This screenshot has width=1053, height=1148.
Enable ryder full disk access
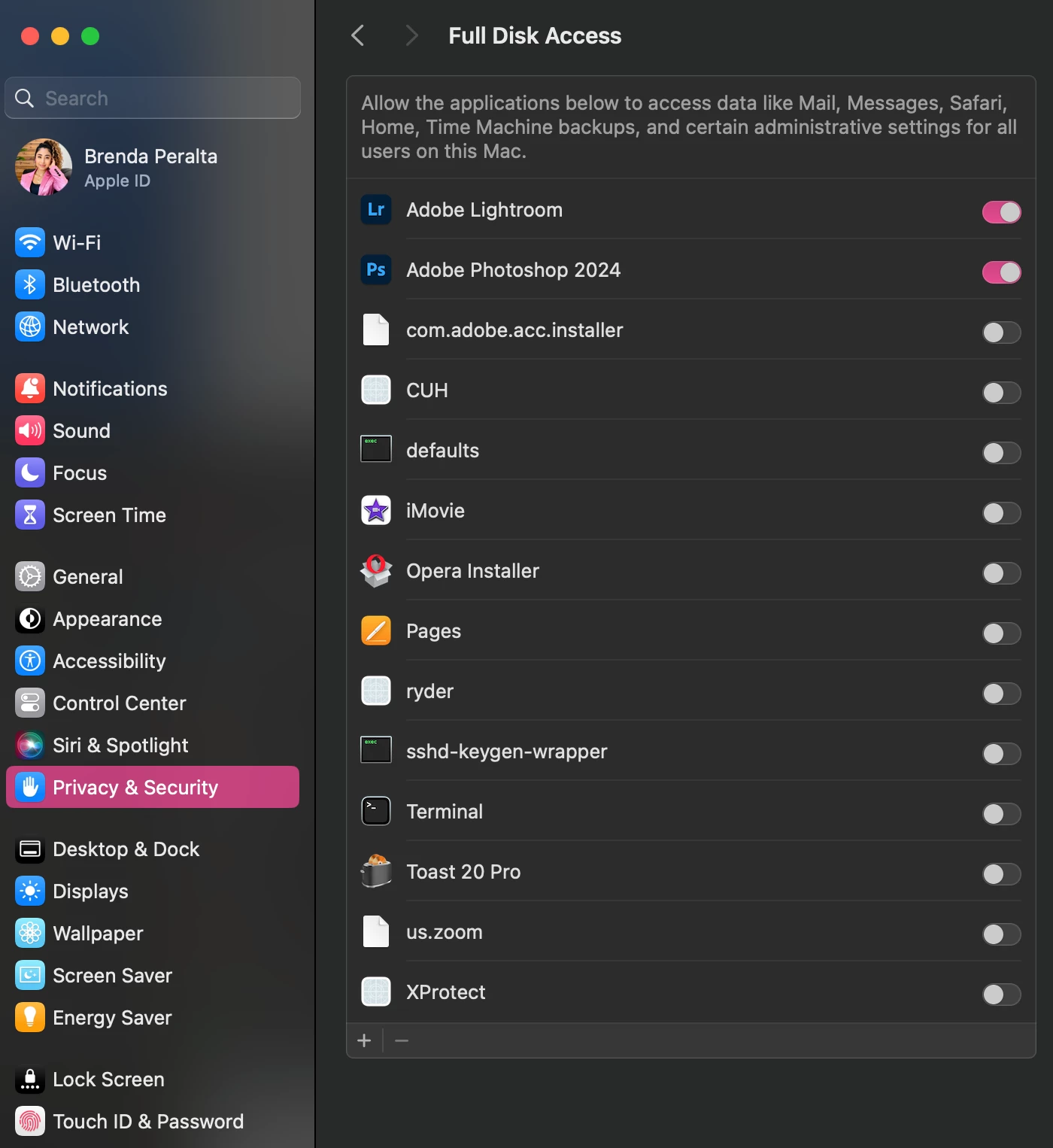click(x=1001, y=694)
